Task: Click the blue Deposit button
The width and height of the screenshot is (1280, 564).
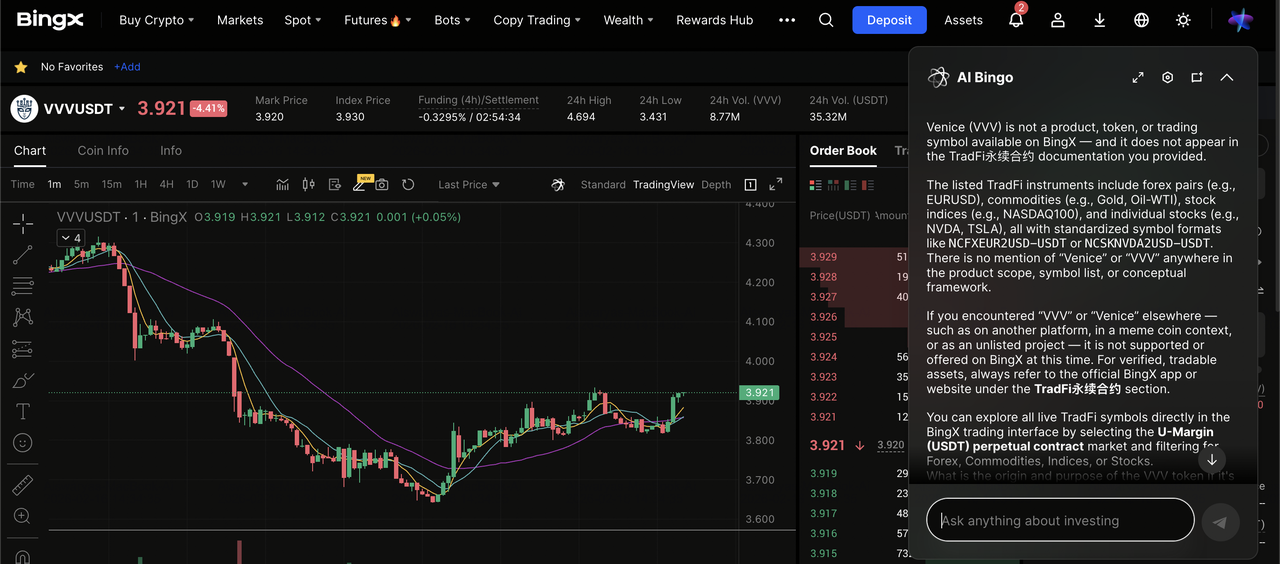Action: coord(889,20)
